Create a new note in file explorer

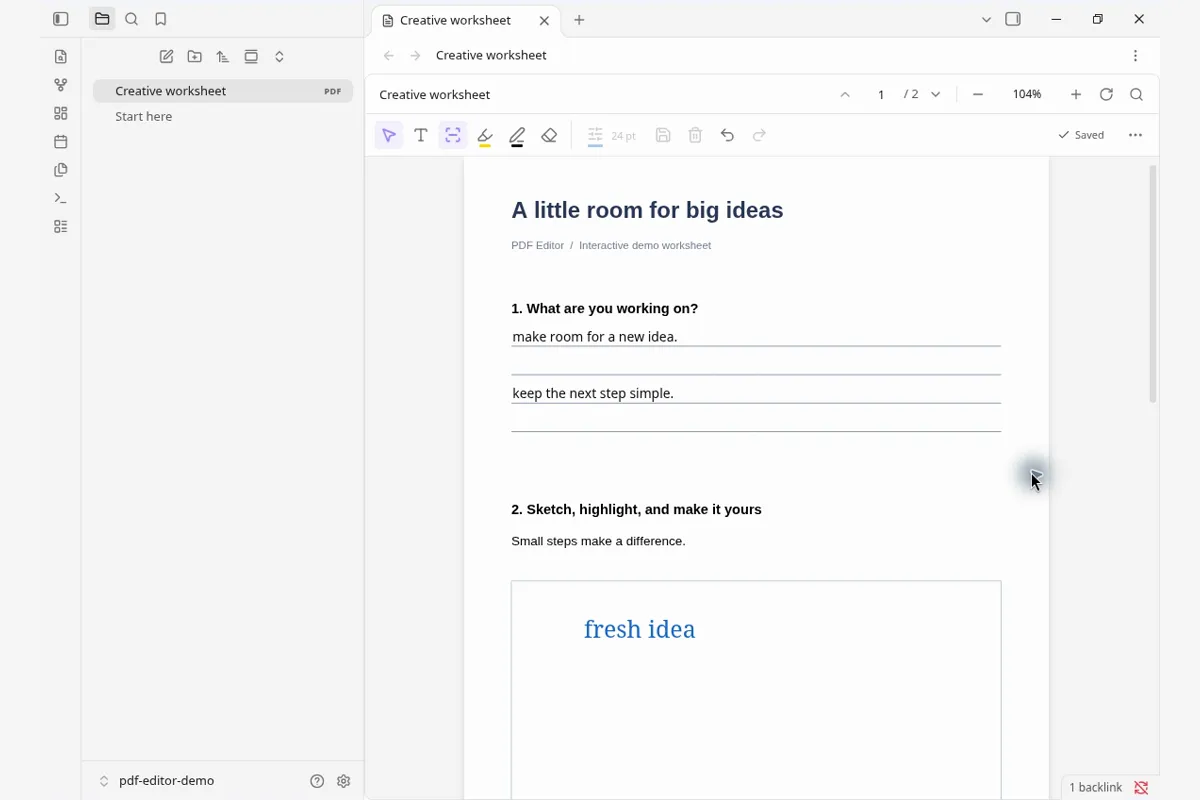(x=167, y=57)
